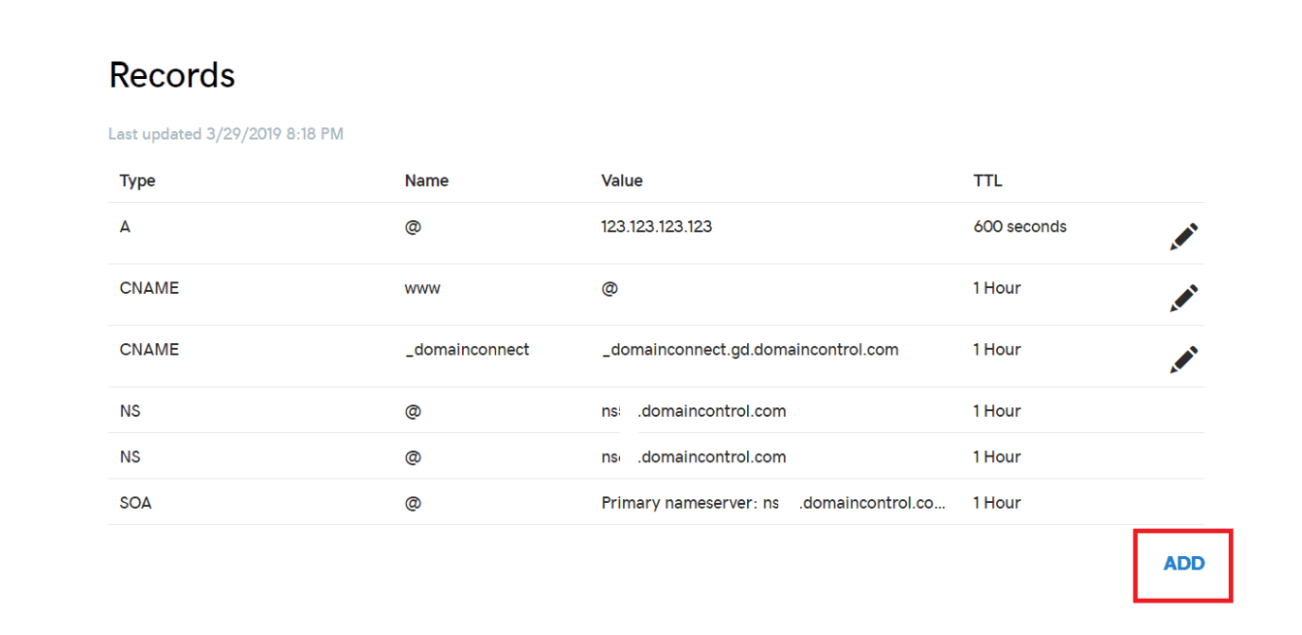The image size is (1302, 635).
Task: Select the SOA record type cell
Action: pyautogui.click(x=136, y=503)
